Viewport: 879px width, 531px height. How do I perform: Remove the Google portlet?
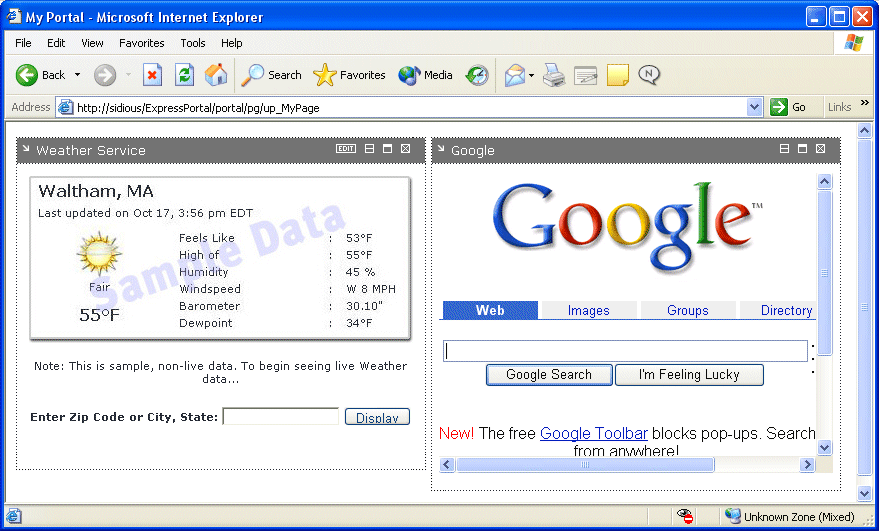coord(821,149)
